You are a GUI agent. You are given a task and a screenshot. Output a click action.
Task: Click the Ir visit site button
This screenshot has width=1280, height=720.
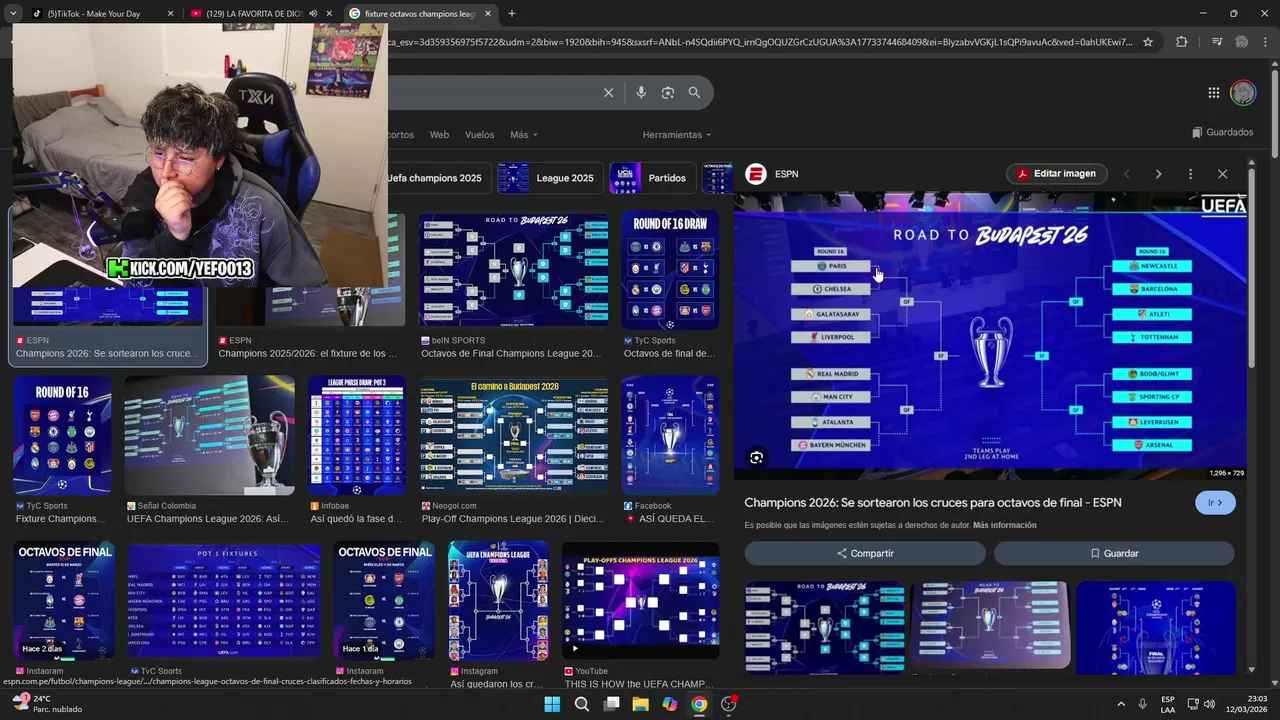click(1215, 502)
